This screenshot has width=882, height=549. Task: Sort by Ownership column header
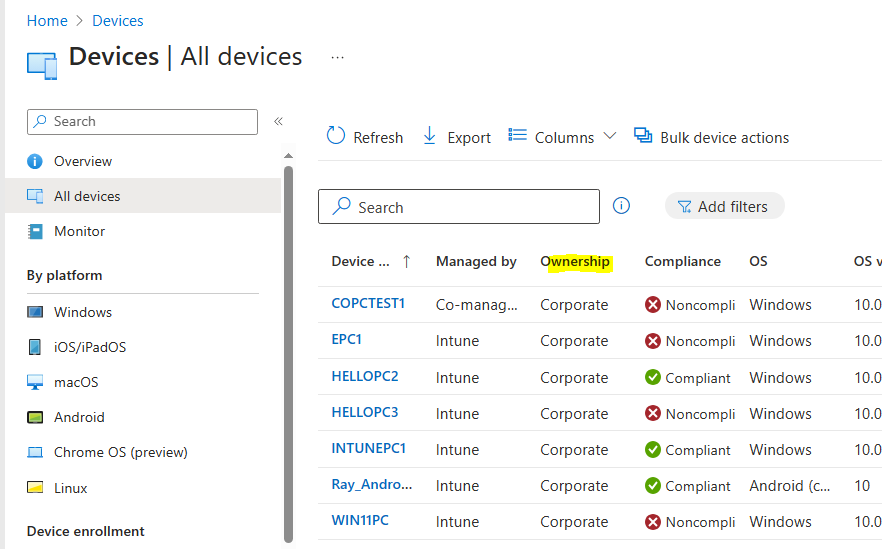click(x=575, y=262)
